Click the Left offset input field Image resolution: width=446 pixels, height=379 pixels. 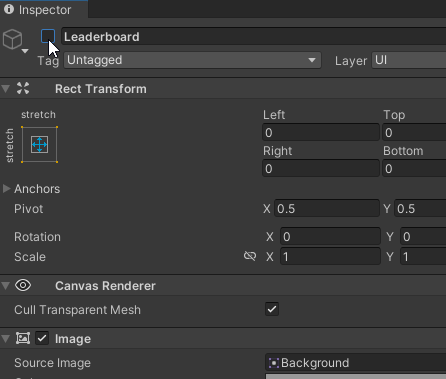point(321,133)
